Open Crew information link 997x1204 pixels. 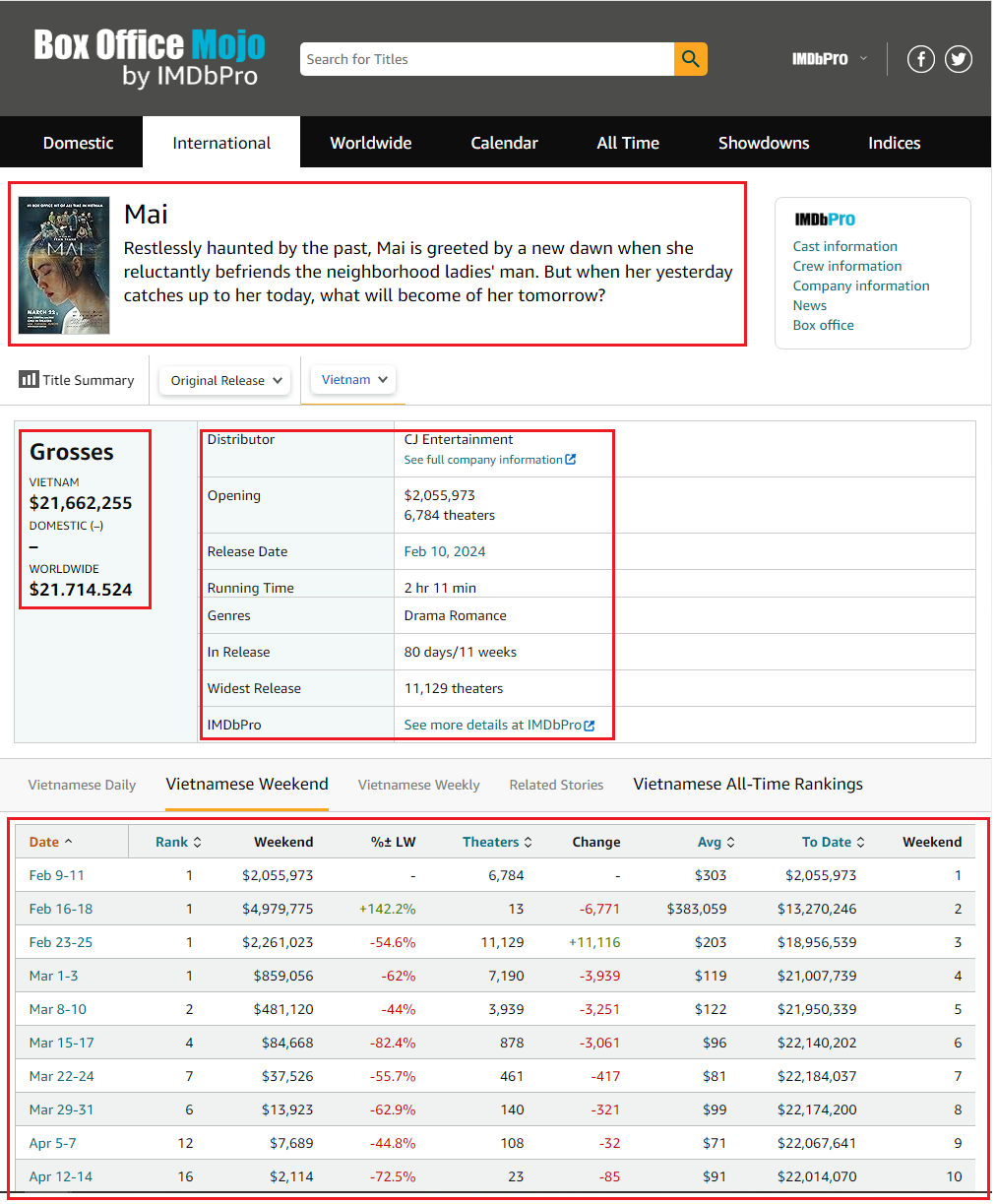coord(847,266)
